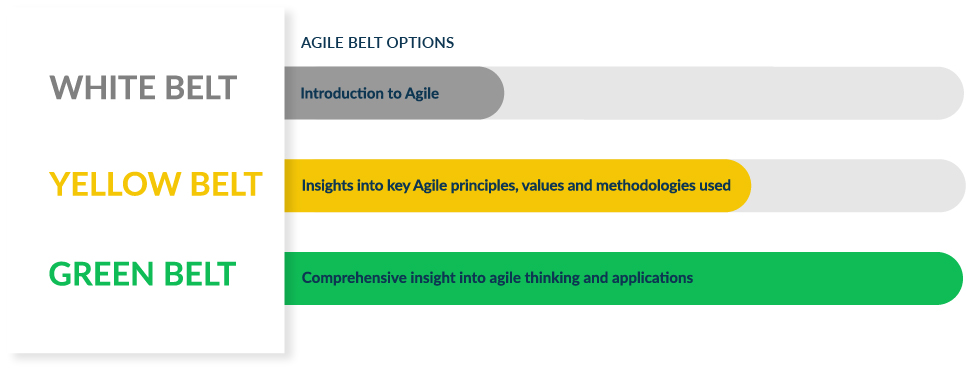Click the rounded right end of the gray filled bar
This screenshot has width=966, height=373.
[x=491, y=93]
